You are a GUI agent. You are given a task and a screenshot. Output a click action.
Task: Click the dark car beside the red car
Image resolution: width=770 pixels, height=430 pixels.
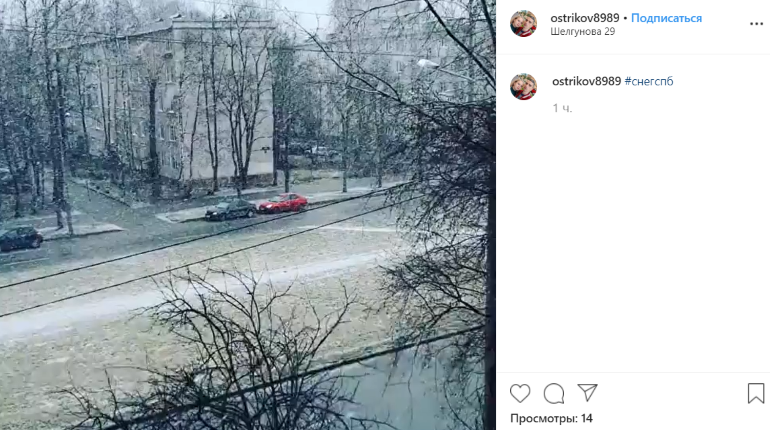pyautogui.click(x=231, y=210)
